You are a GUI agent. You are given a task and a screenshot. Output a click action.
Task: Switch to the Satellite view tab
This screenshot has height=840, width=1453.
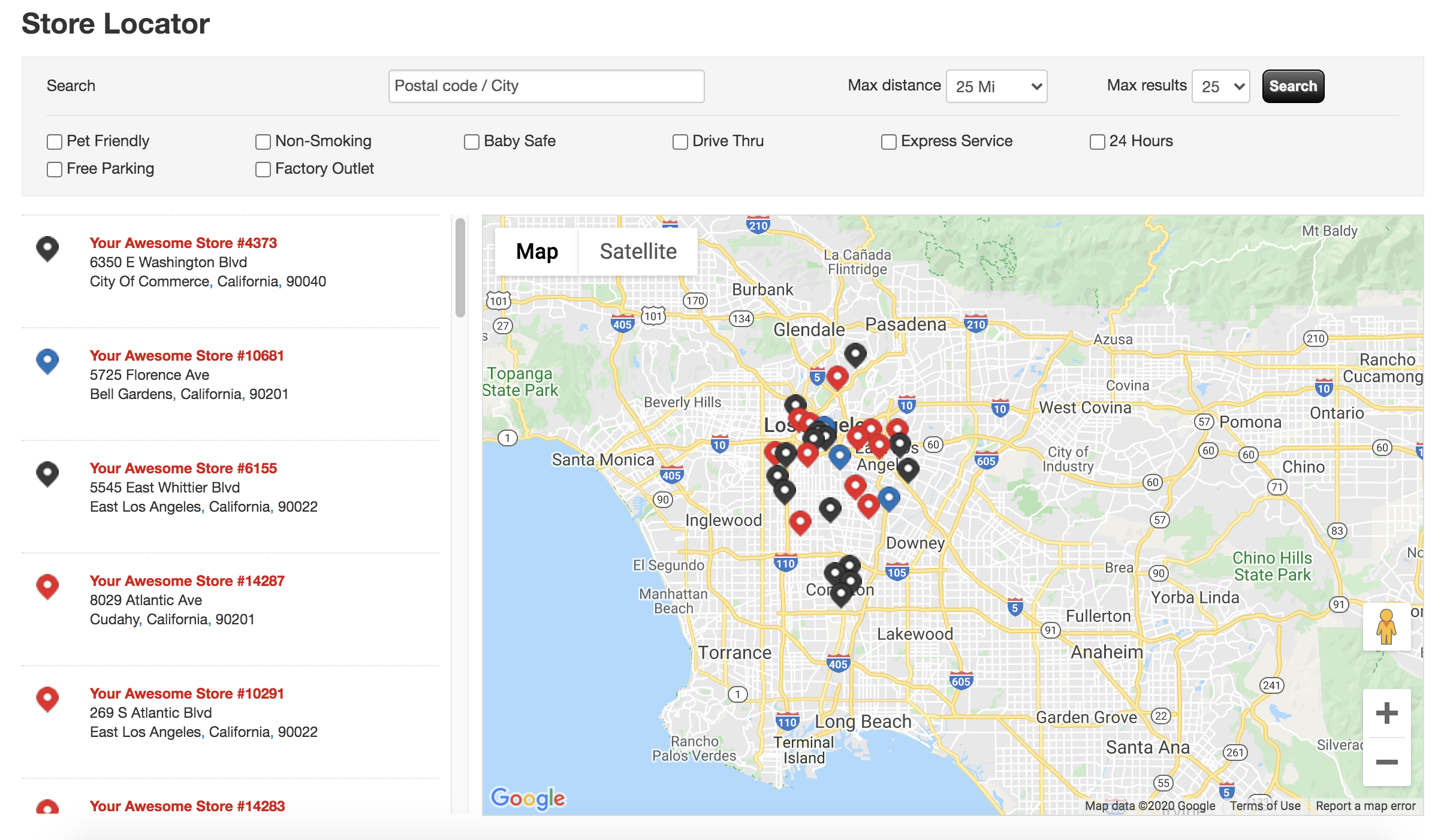[638, 251]
